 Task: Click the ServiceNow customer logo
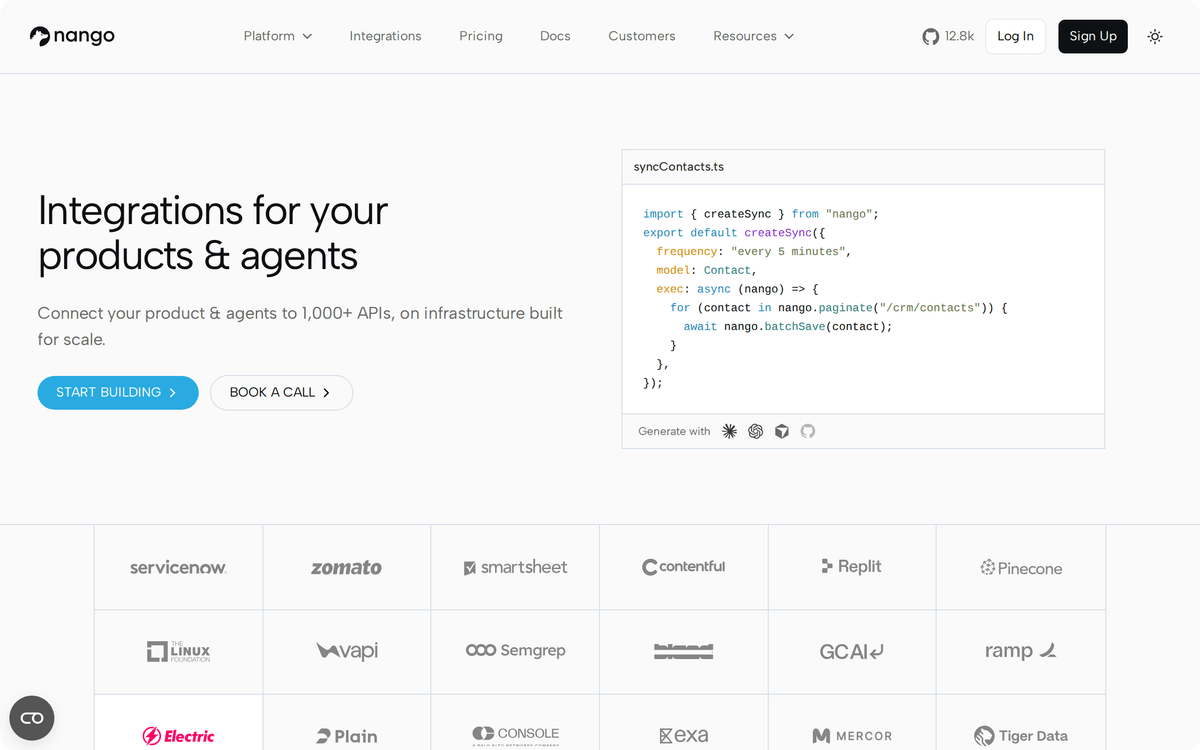click(x=178, y=567)
